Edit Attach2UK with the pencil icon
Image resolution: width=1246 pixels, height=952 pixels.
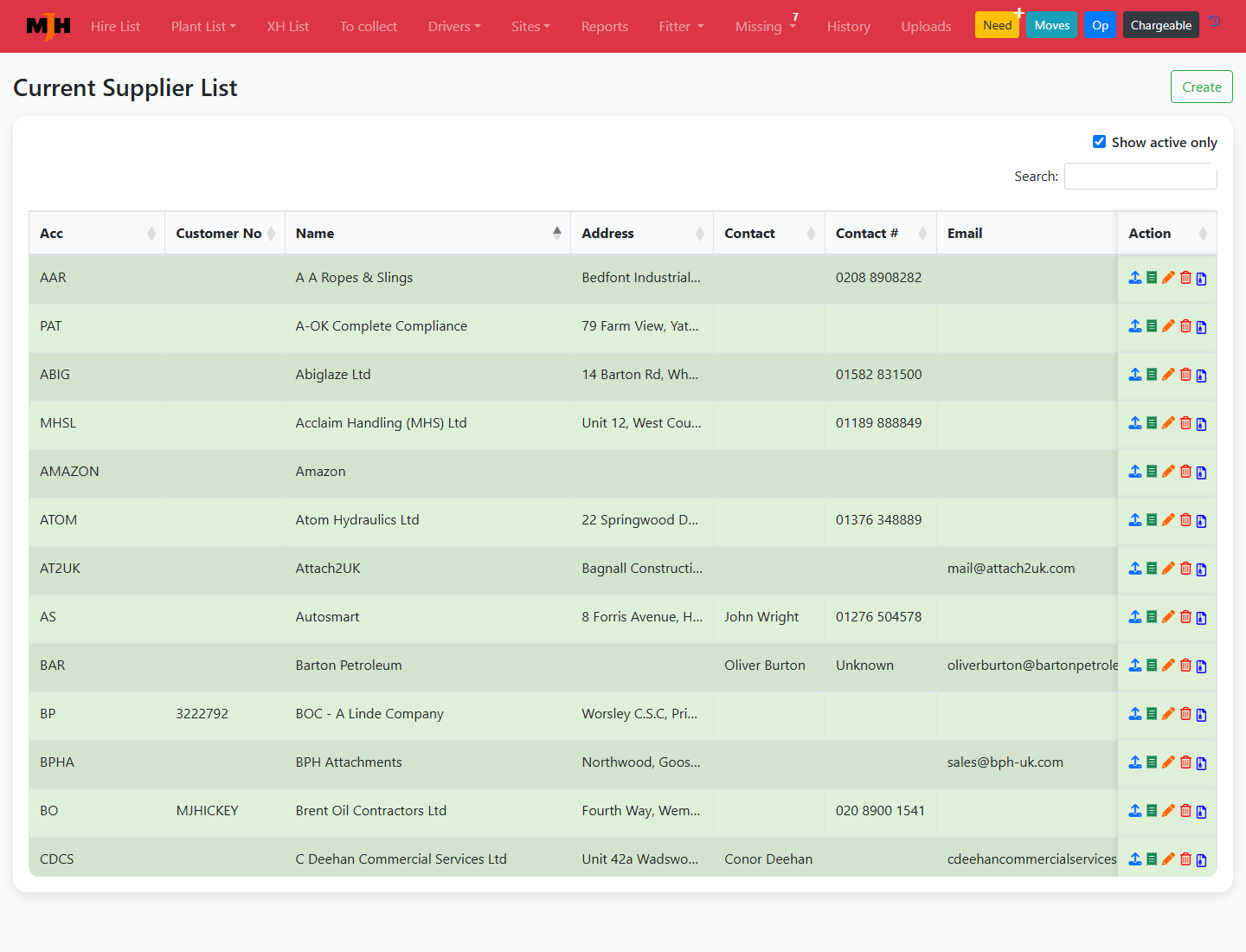pyautogui.click(x=1169, y=569)
